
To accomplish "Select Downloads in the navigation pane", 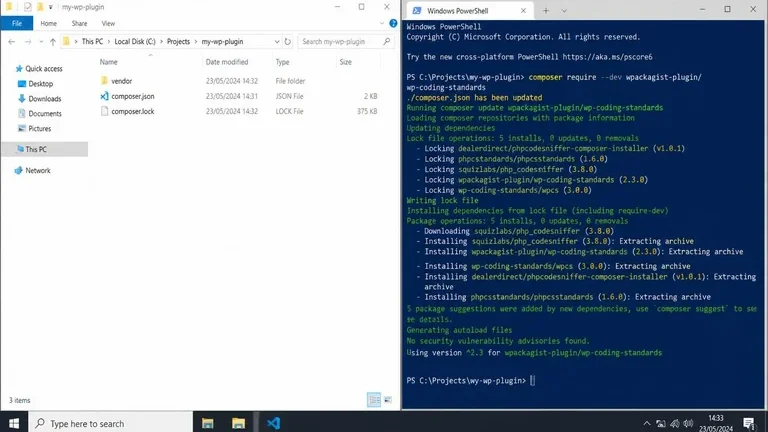I will coord(45,98).
